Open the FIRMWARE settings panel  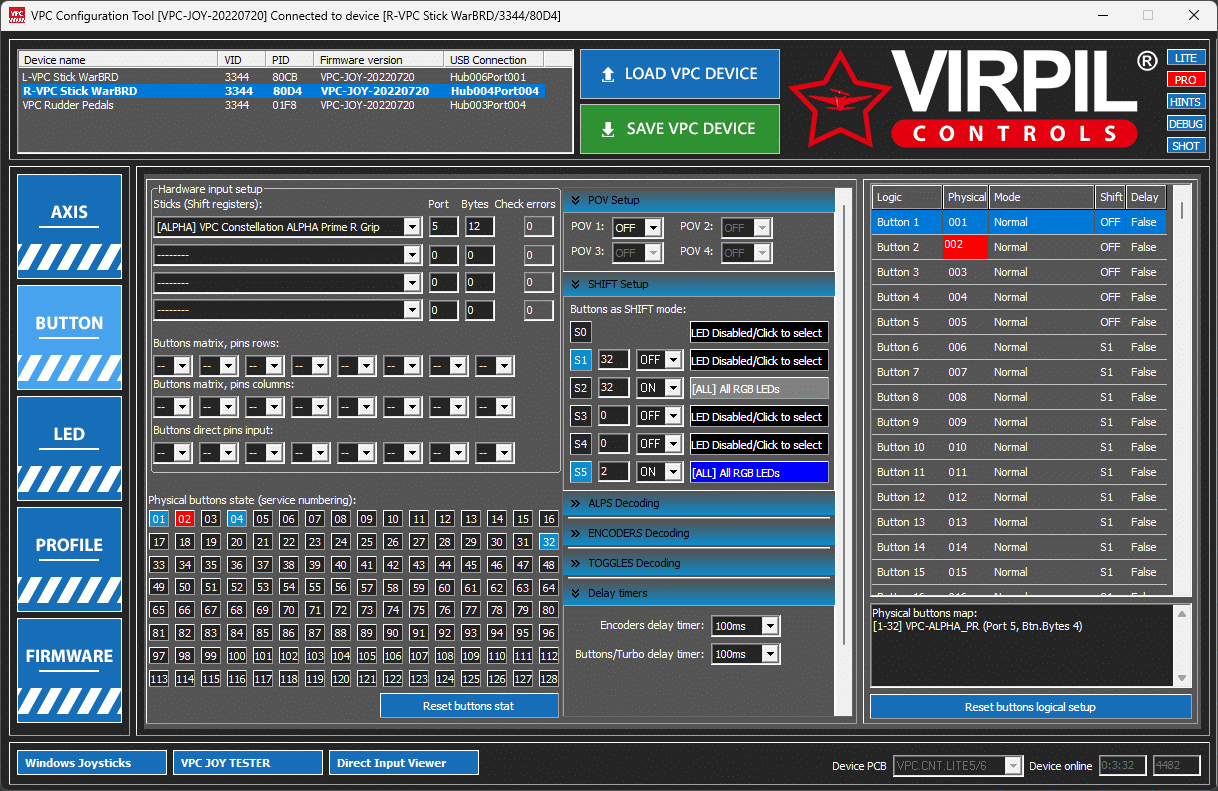(69, 670)
